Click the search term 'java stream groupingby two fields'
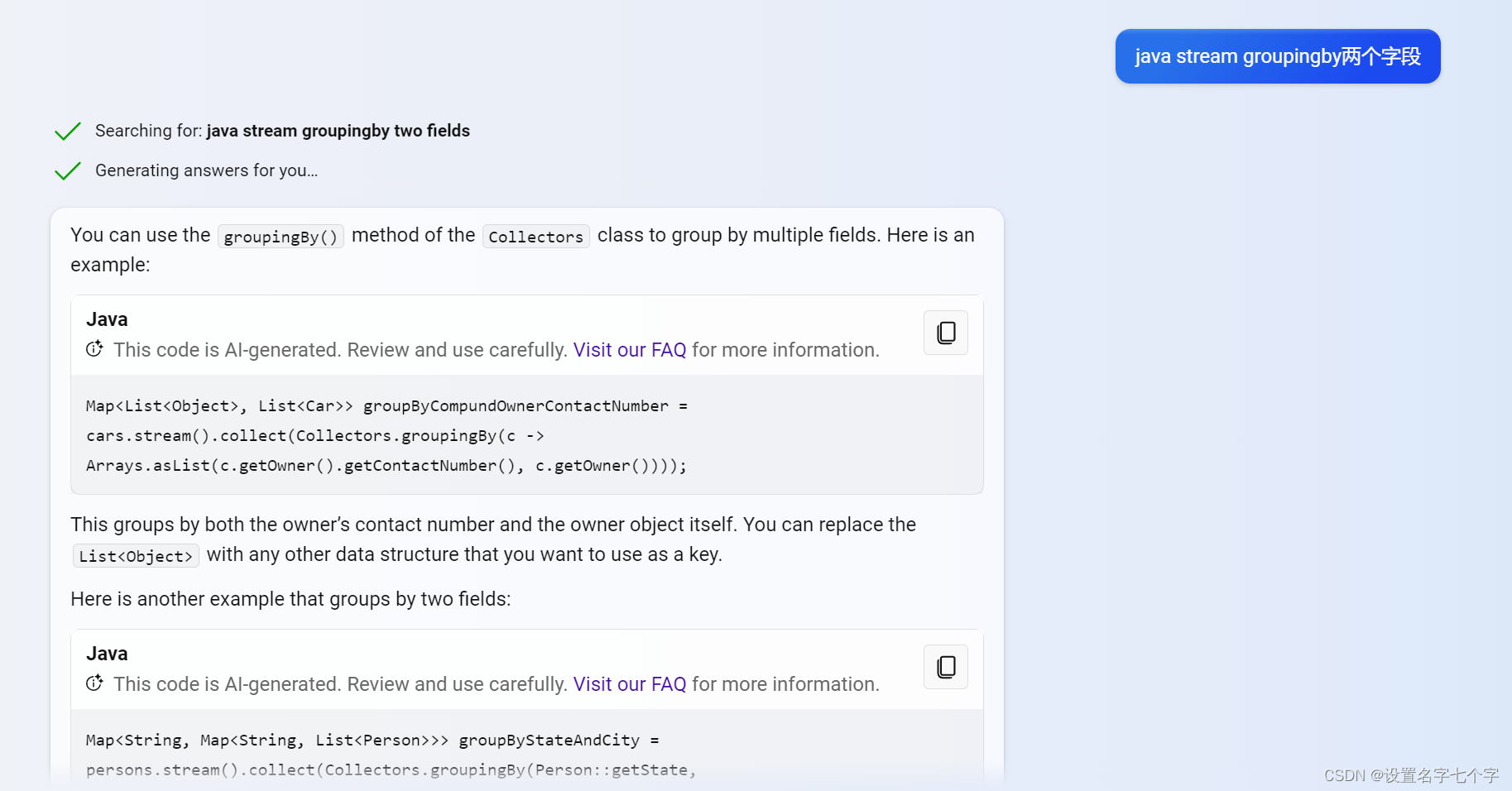The image size is (1512, 791). coord(338,131)
